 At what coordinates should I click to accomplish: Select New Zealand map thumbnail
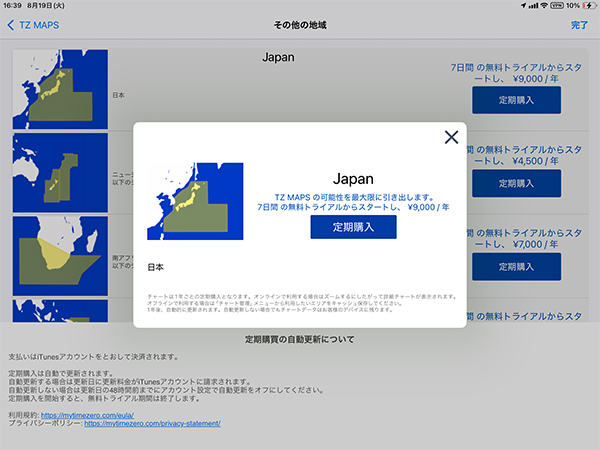coord(60,173)
